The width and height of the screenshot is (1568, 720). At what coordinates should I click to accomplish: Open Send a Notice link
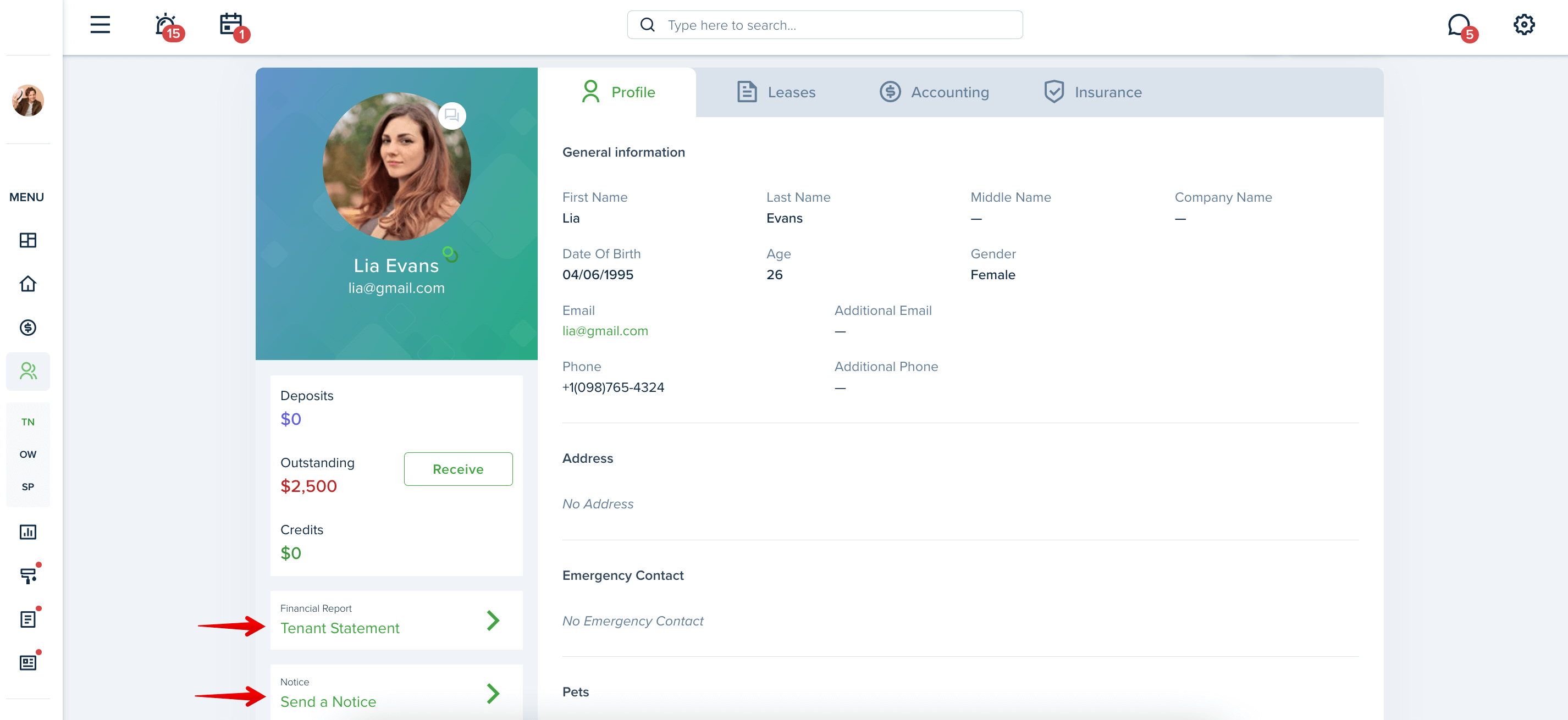pos(328,702)
